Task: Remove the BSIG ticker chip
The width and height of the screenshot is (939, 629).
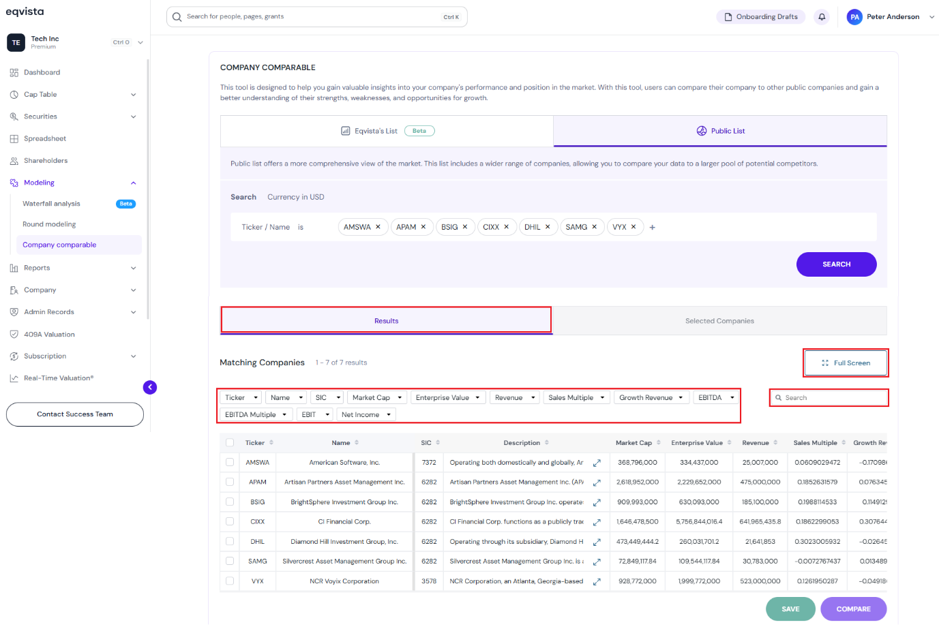Action: 465,227
